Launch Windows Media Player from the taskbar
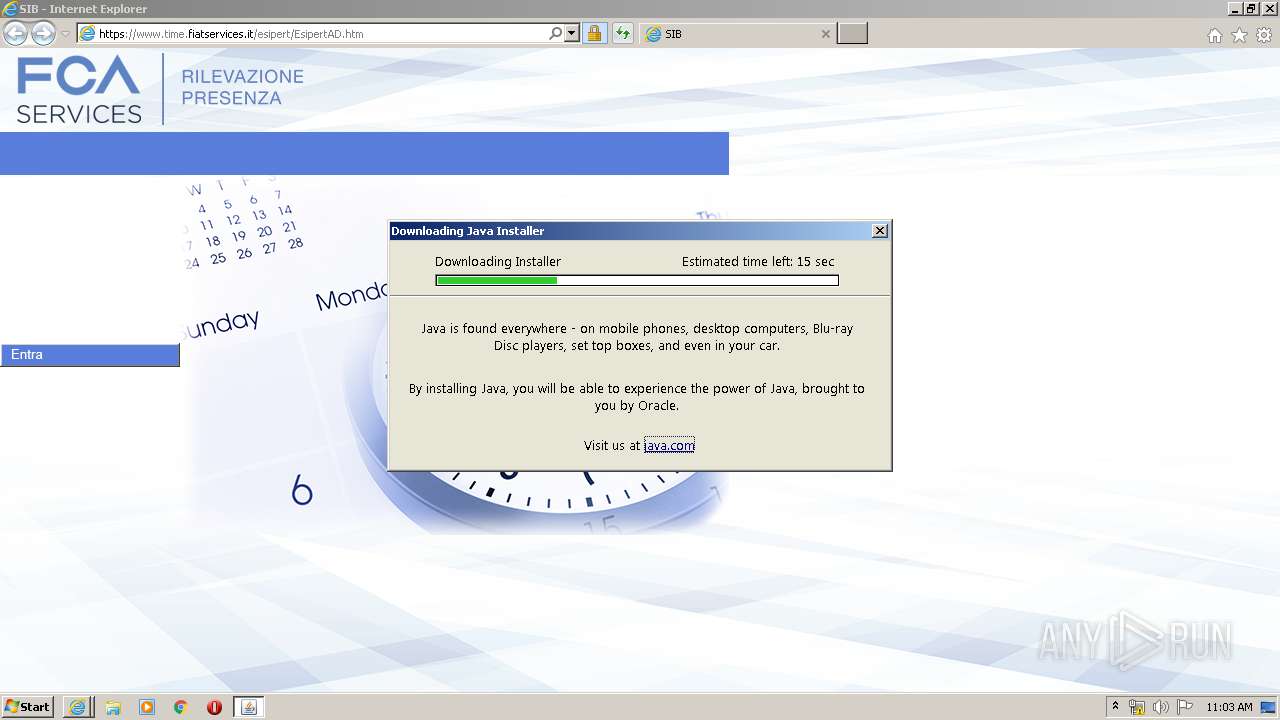1280x720 pixels. click(x=147, y=707)
